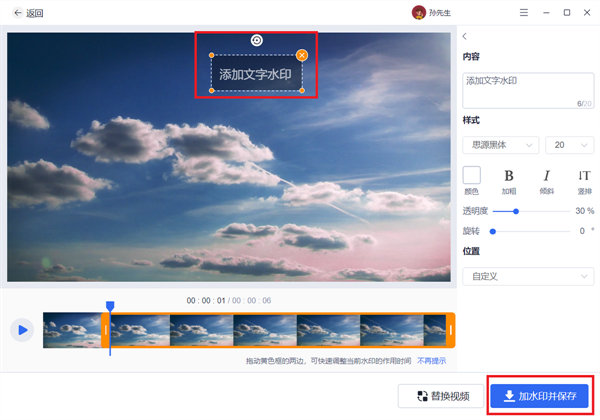Screen dimensions: 600x420
Task: Open the font dropdown 思源黑体
Action: pos(501,145)
